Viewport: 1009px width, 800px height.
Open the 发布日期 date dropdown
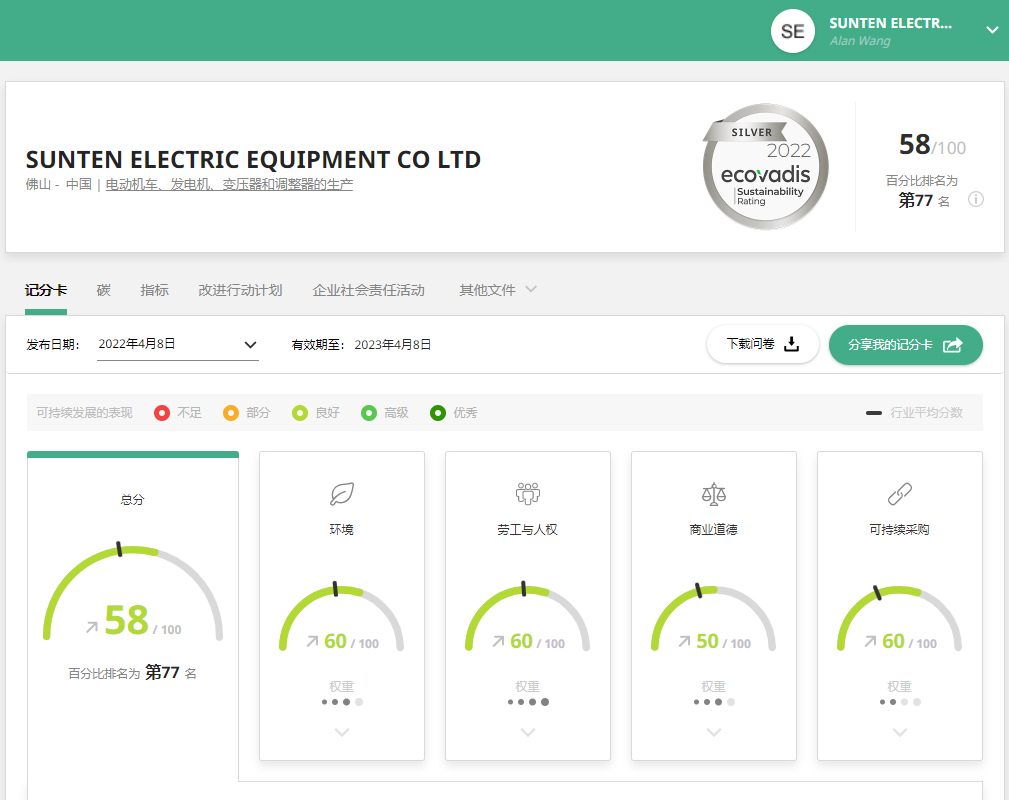point(178,344)
